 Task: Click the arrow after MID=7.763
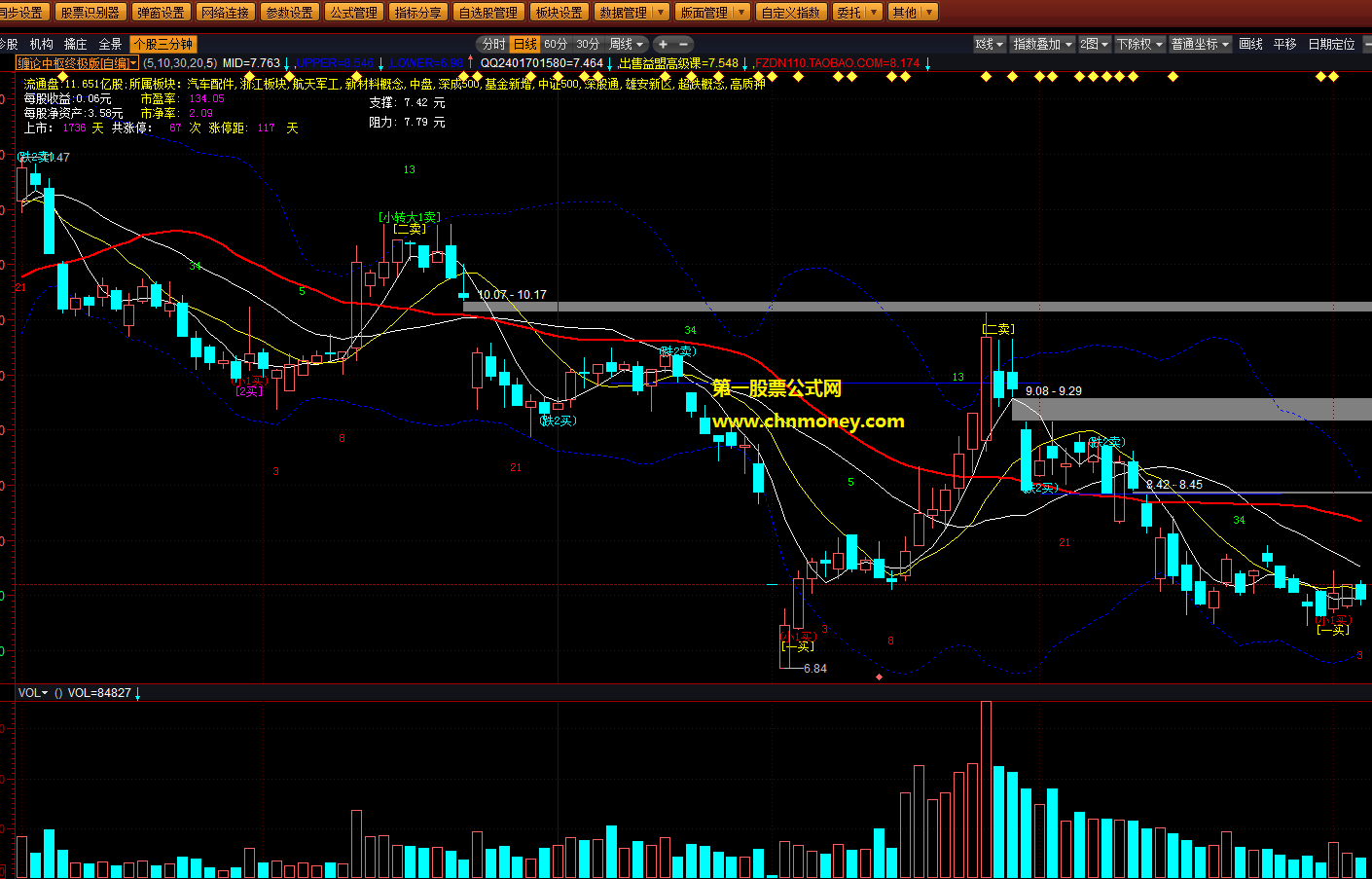287,63
